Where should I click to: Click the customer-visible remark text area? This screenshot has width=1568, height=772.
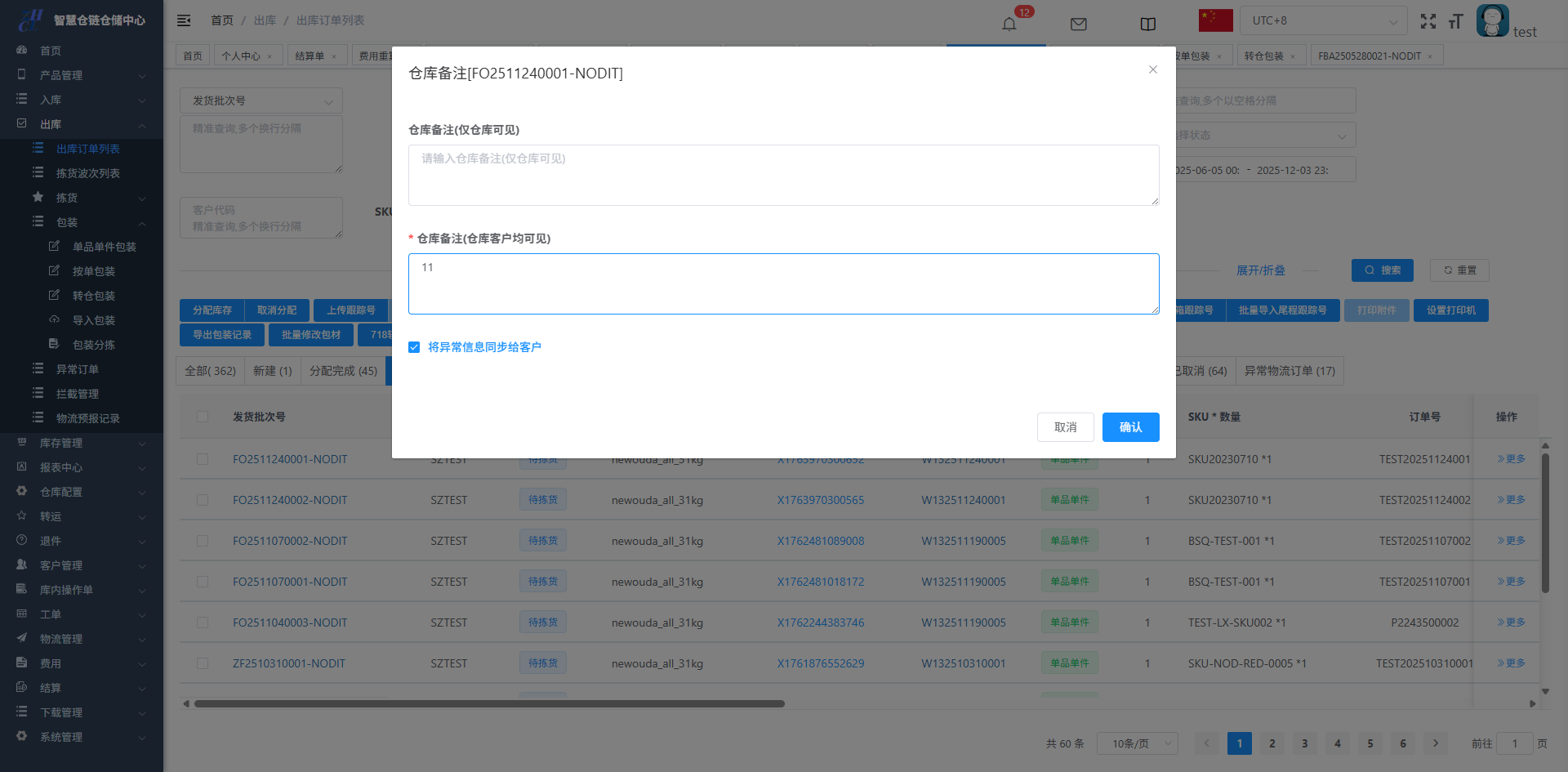[x=783, y=283]
